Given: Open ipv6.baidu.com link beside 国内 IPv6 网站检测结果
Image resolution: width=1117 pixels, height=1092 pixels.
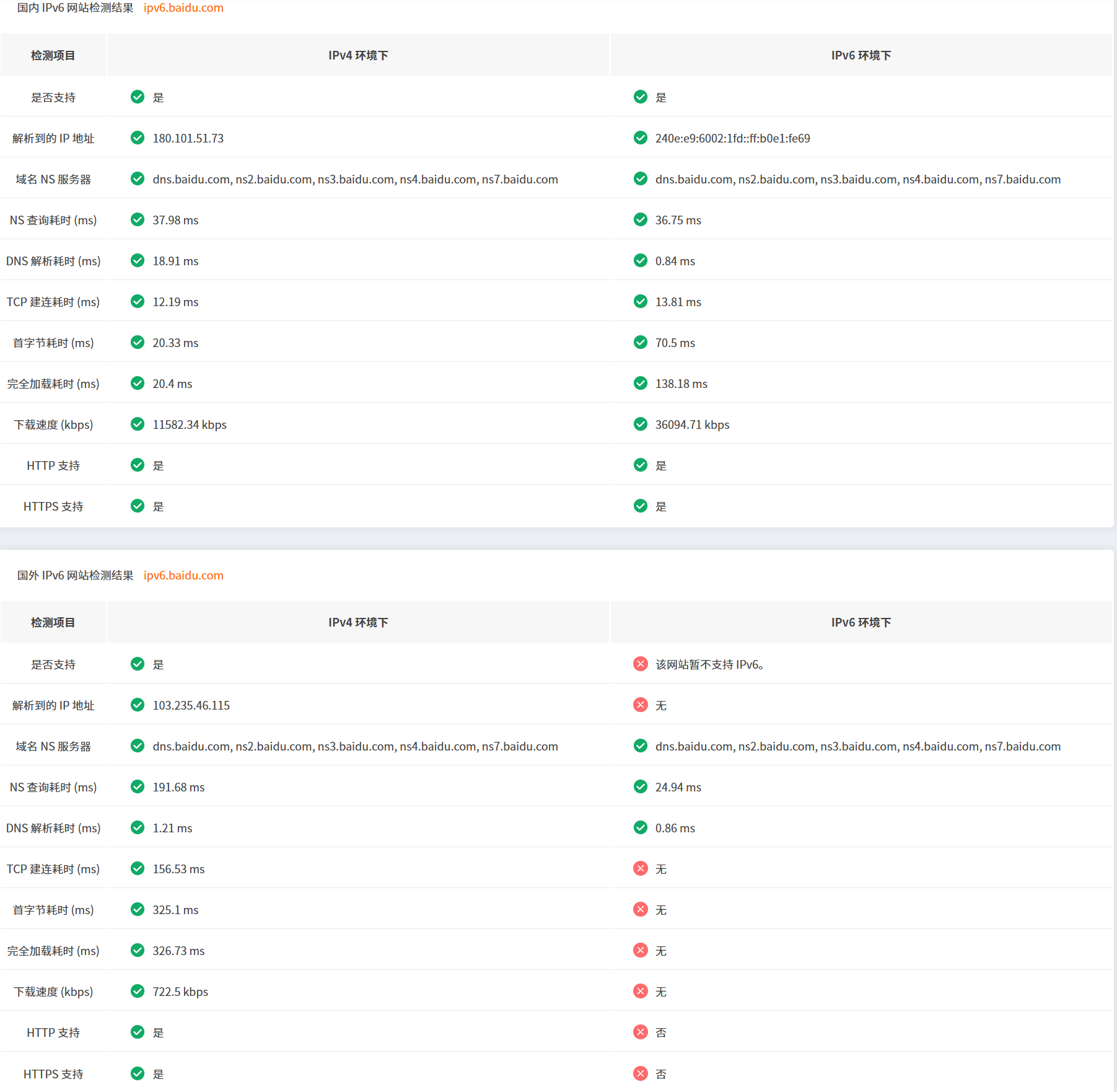Looking at the screenshot, I should (x=183, y=8).
